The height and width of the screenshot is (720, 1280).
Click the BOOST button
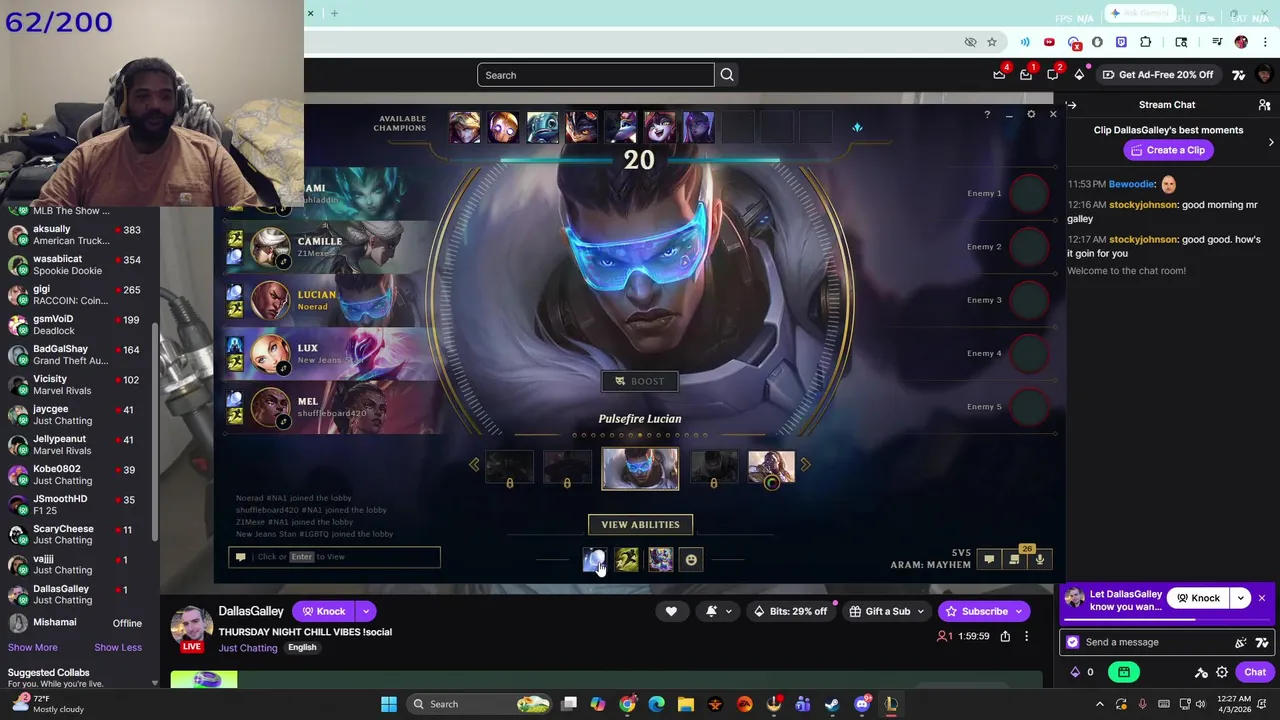640,381
